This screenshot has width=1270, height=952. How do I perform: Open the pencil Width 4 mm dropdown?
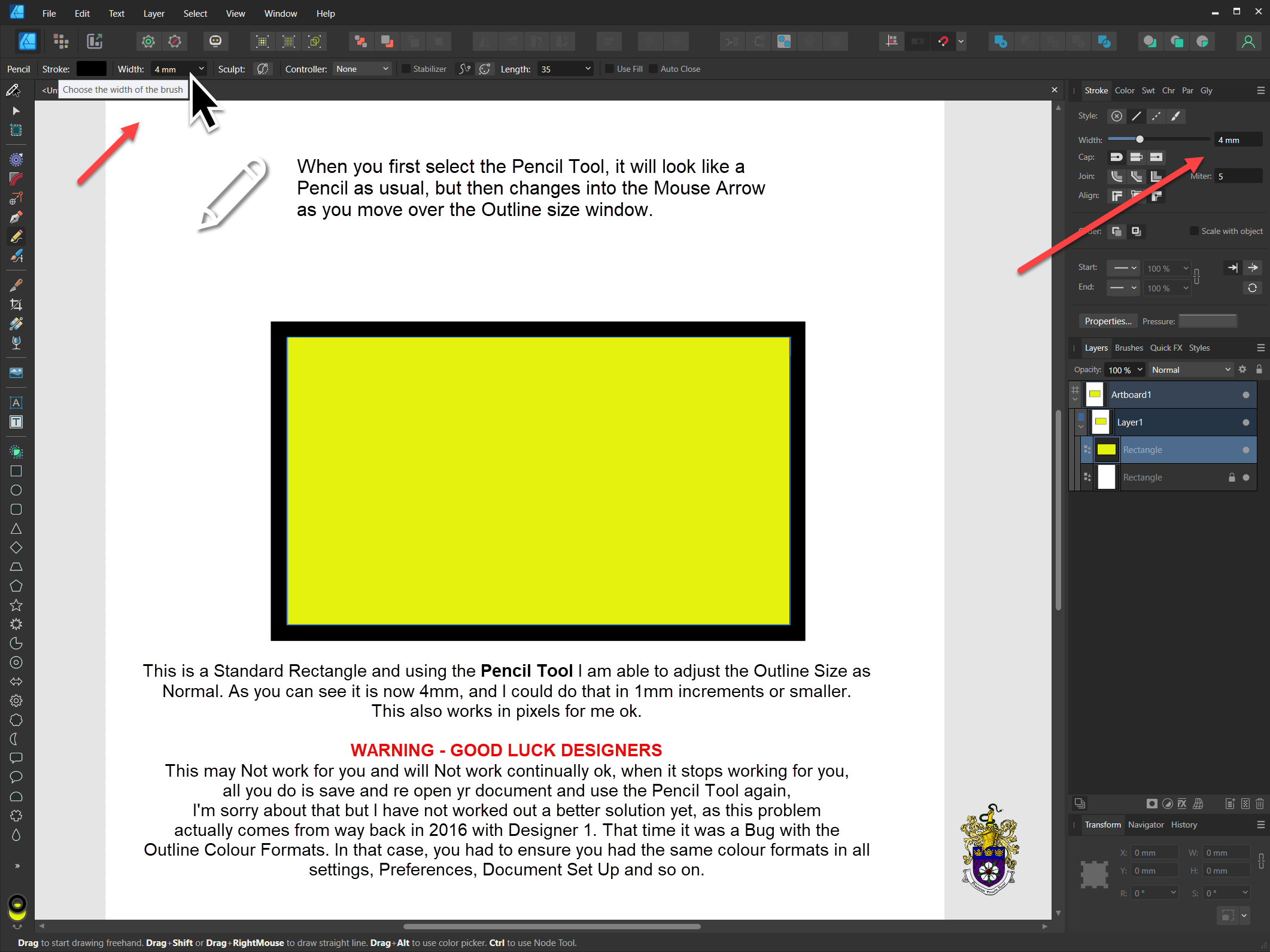tap(201, 69)
